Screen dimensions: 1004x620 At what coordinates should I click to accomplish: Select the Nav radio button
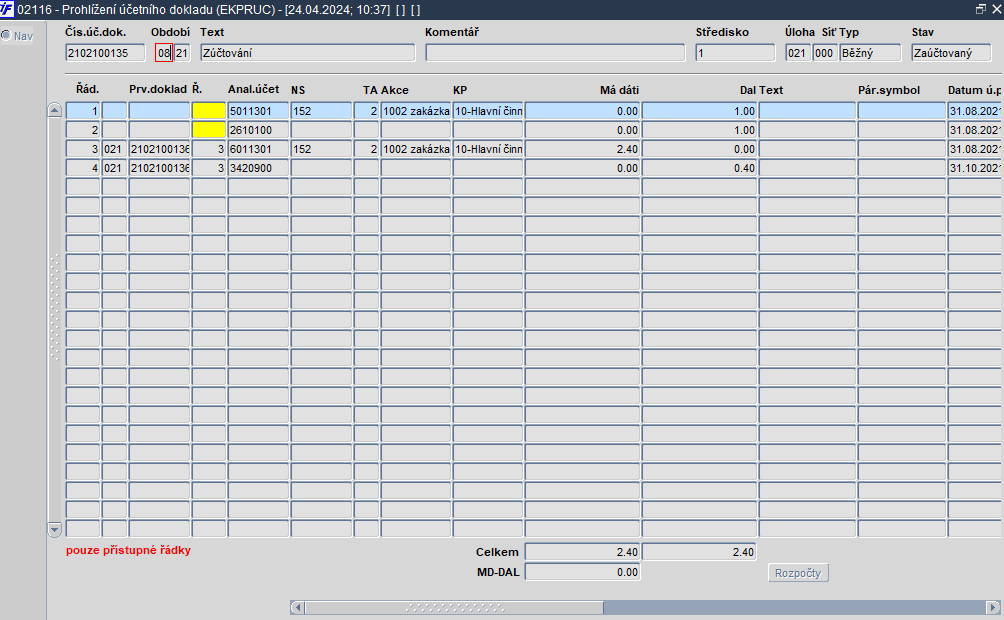click(6, 36)
